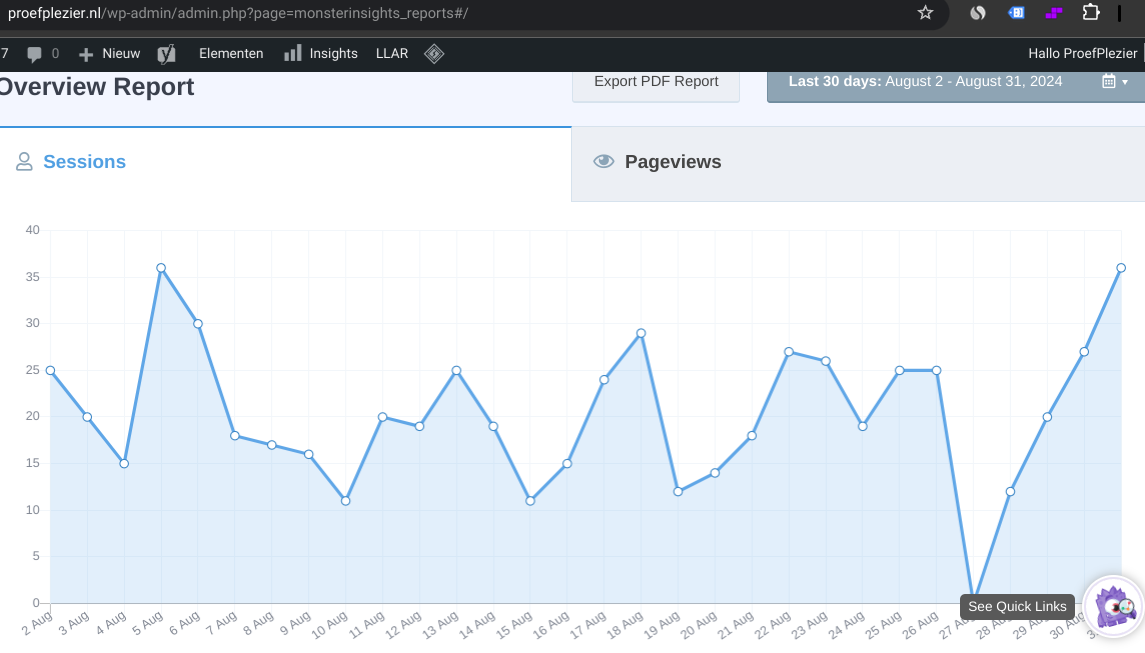Click the 18 Aug data point at 29
The width and height of the screenshot is (1145, 653).
tap(641, 333)
